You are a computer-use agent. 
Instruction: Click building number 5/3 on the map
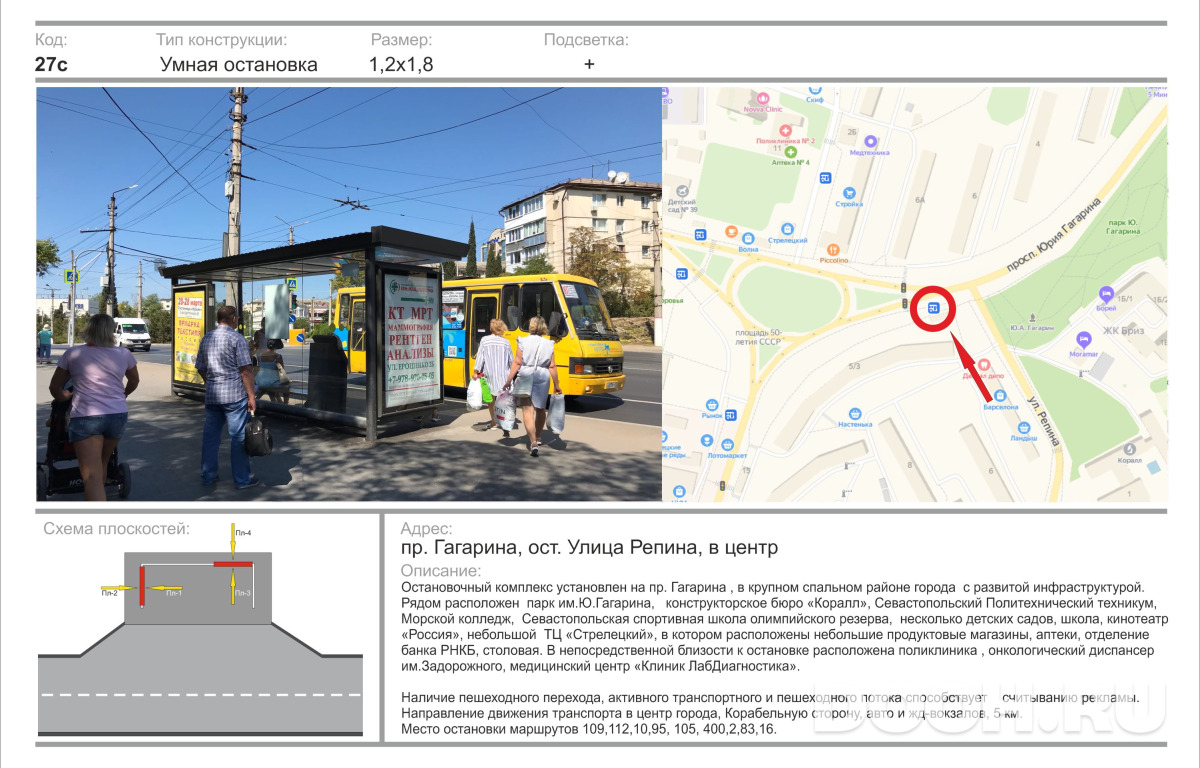pos(854,366)
